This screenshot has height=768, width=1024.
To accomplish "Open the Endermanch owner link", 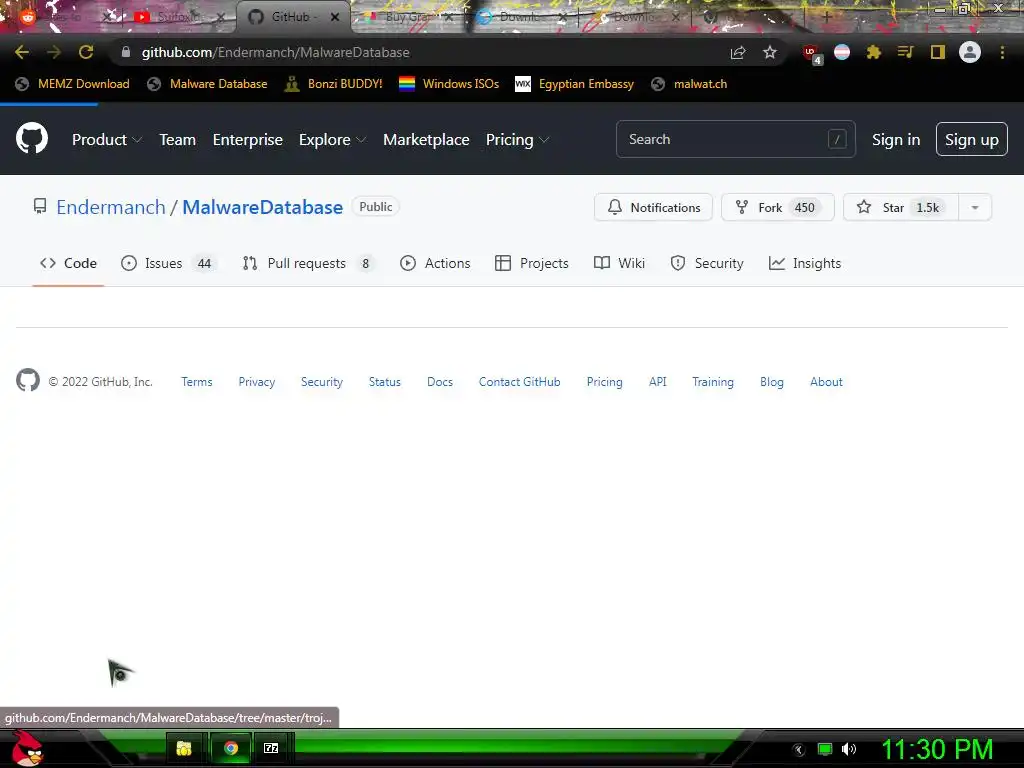I will tap(111, 207).
